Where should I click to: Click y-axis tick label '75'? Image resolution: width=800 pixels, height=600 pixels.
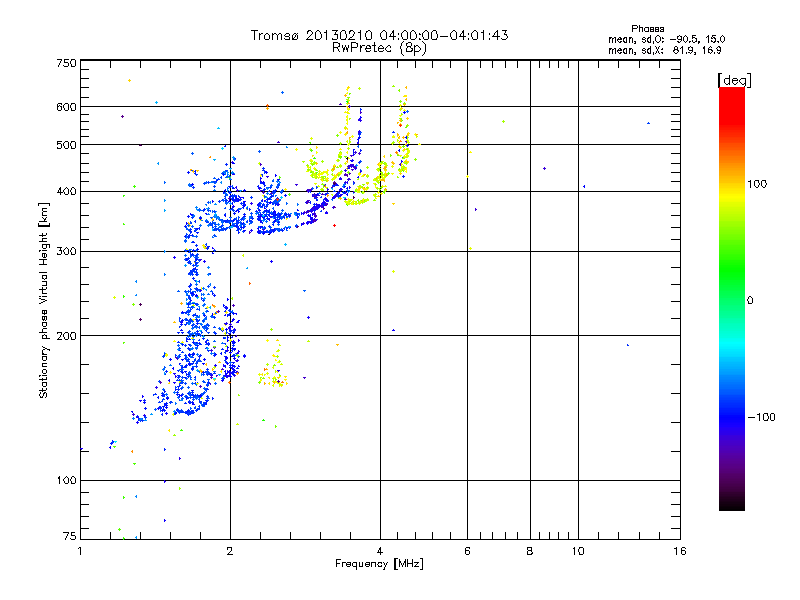tap(70, 536)
